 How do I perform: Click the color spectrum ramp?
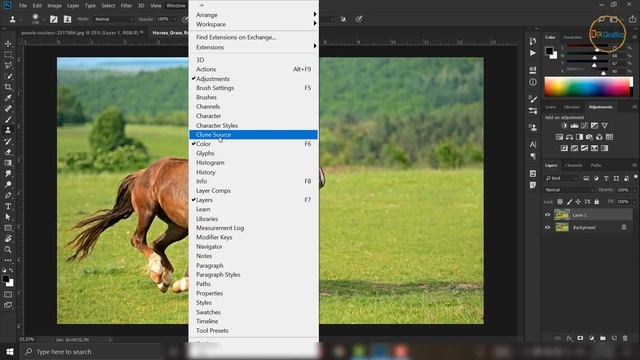pyautogui.click(x=588, y=87)
